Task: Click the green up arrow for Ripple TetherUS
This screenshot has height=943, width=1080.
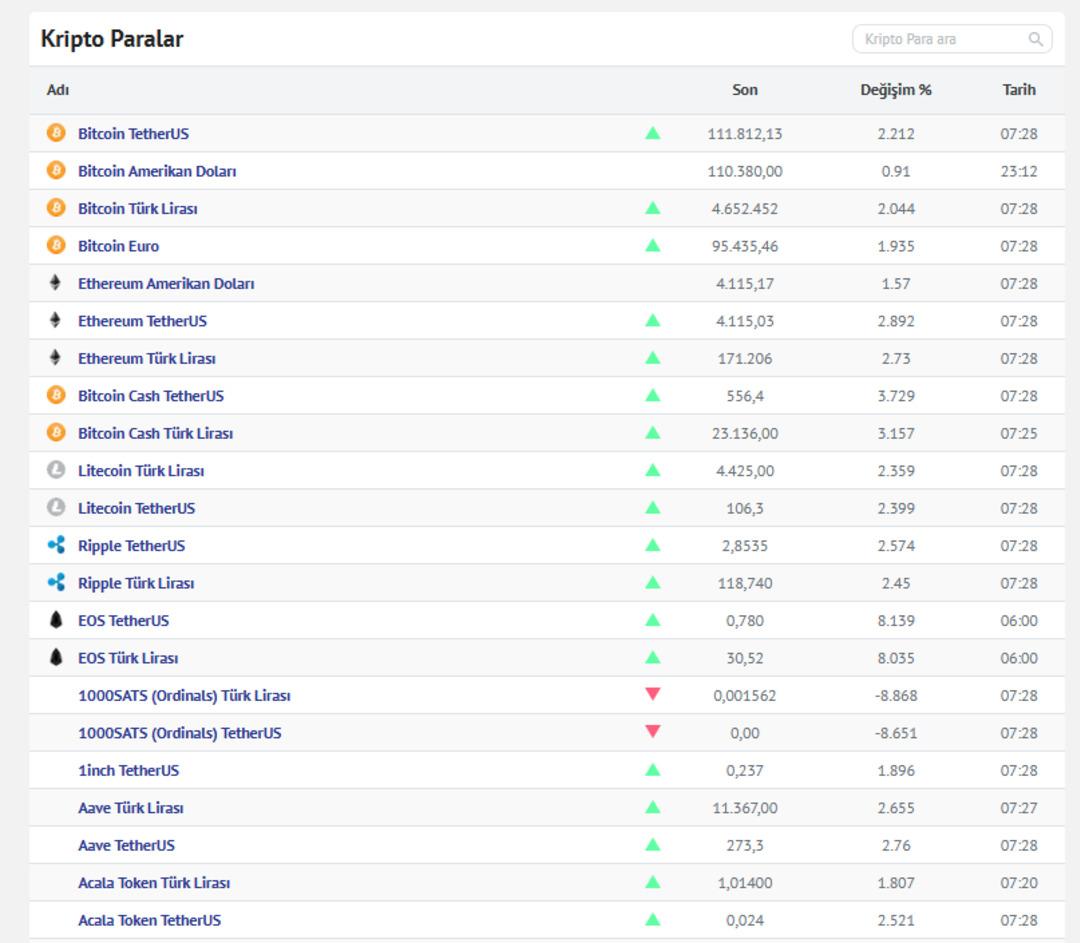Action: tap(652, 545)
